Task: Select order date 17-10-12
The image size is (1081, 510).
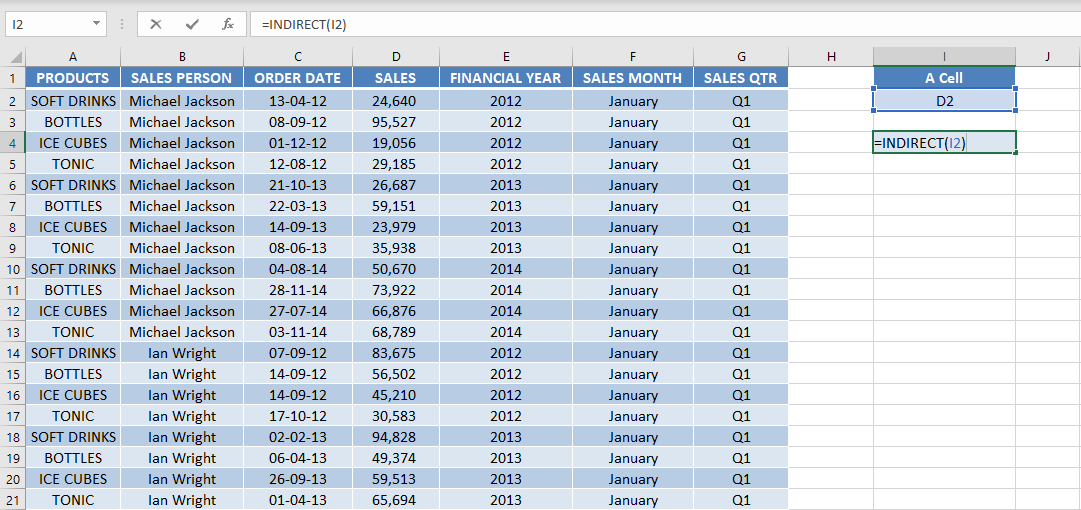Action: [x=298, y=416]
